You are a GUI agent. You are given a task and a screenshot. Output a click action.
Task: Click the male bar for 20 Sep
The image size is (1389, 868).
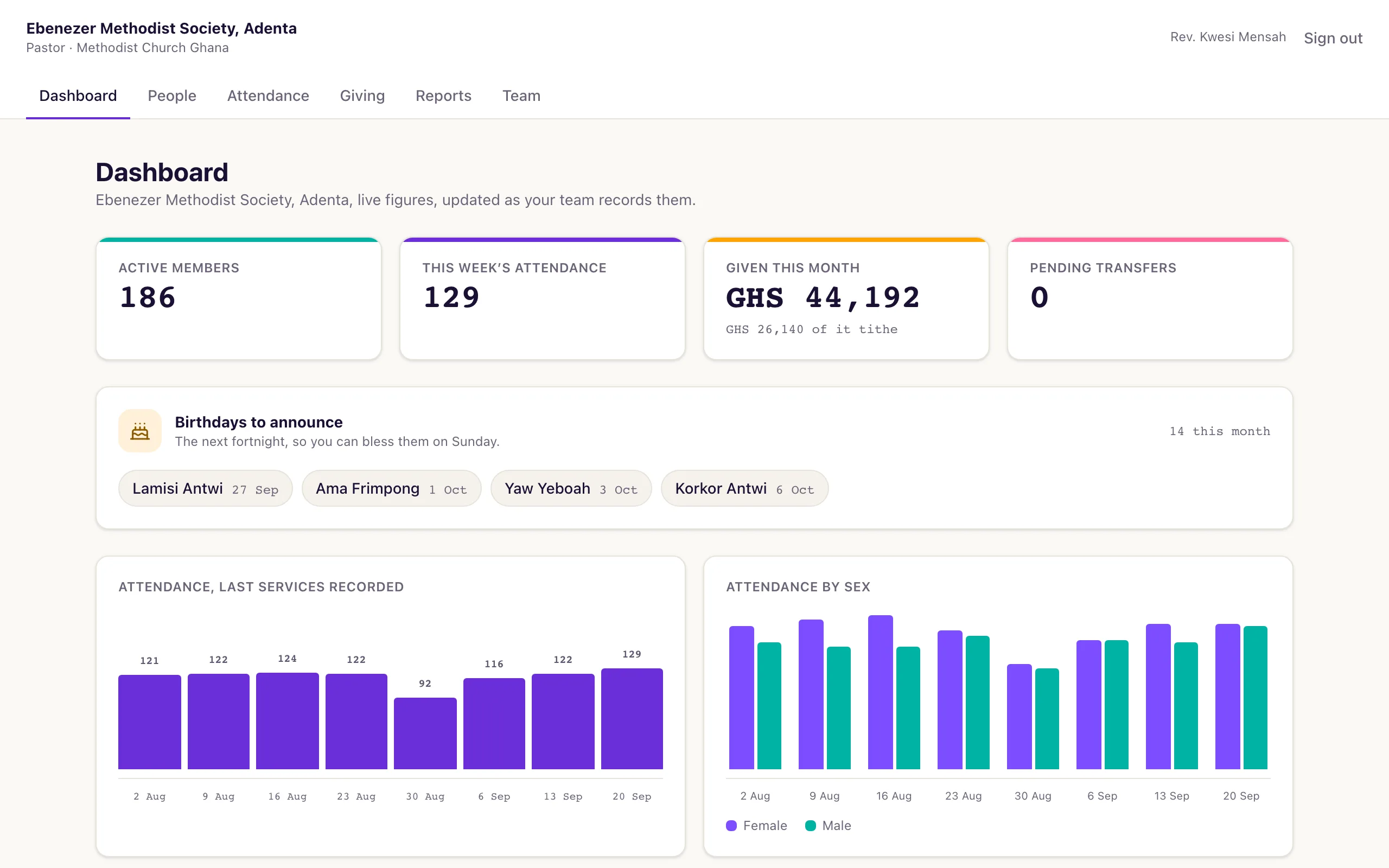click(1256, 698)
